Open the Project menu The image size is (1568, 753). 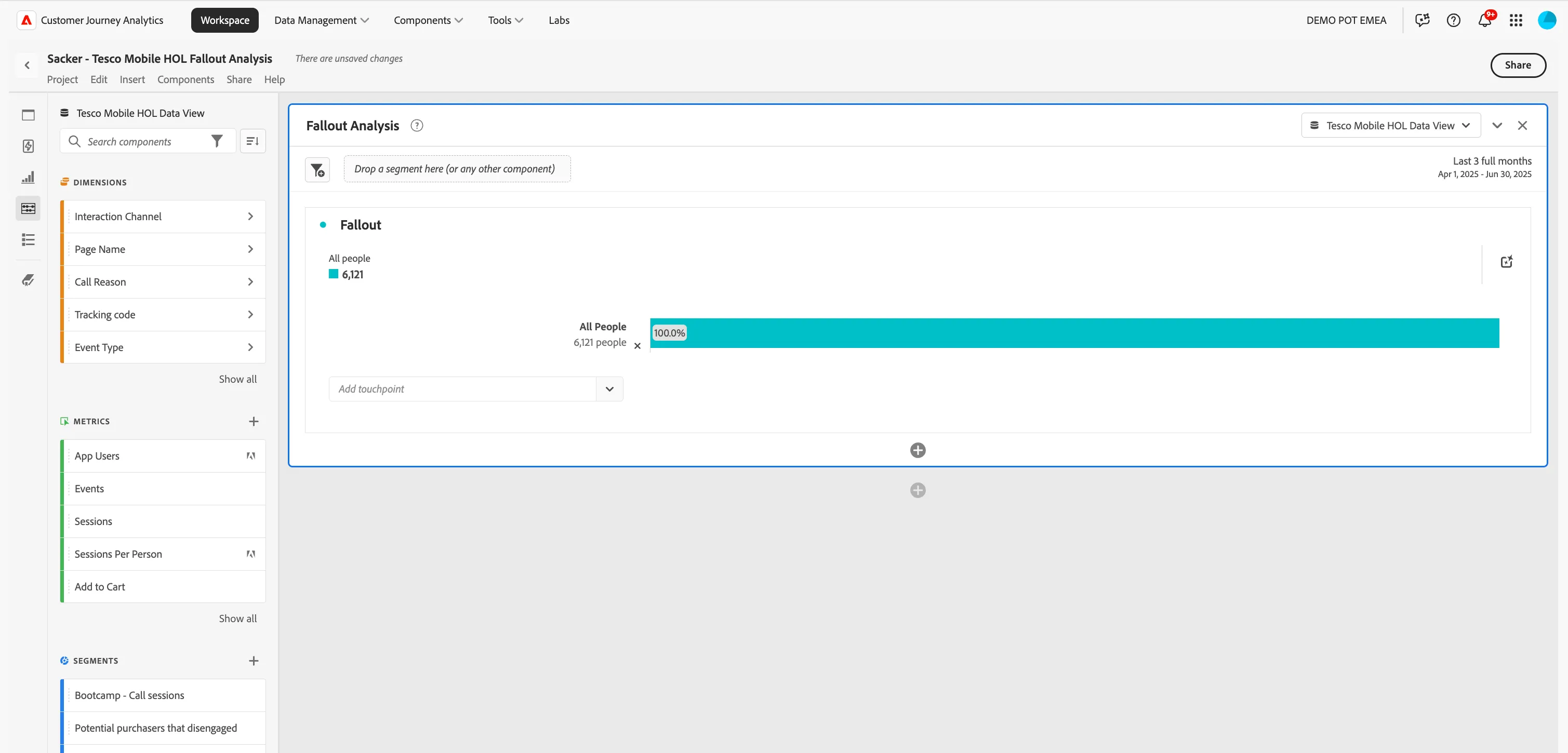[62, 79]
